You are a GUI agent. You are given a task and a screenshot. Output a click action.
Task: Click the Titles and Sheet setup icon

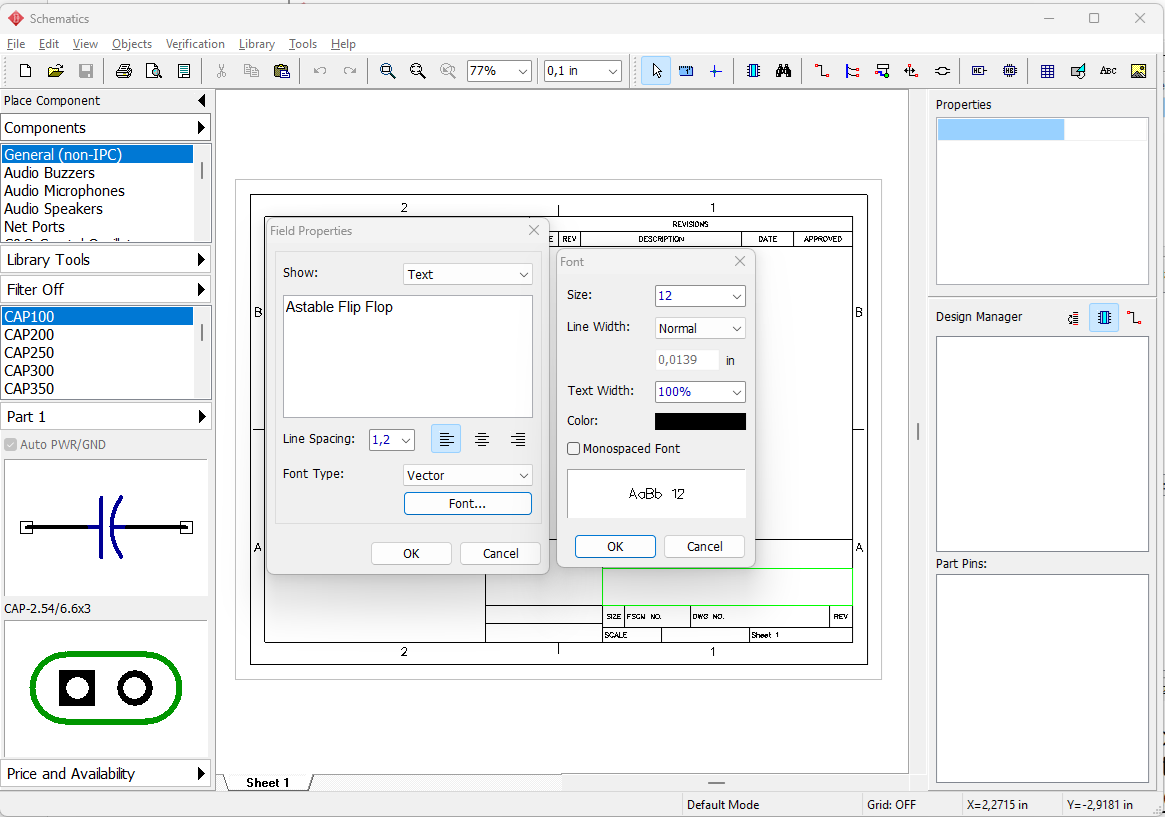[184, 71]
